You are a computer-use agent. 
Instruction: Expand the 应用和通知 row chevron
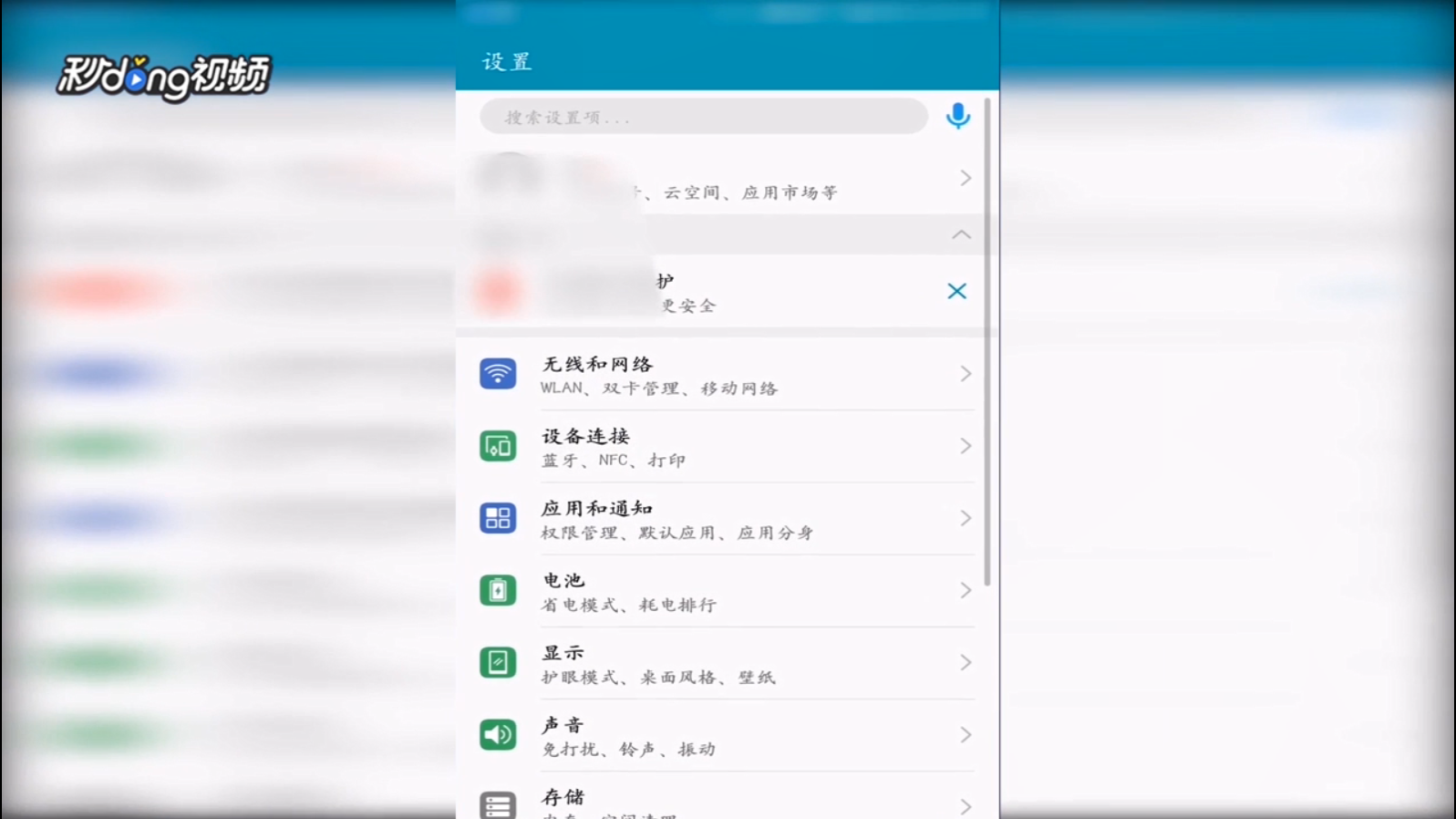[x=966, y=518]
